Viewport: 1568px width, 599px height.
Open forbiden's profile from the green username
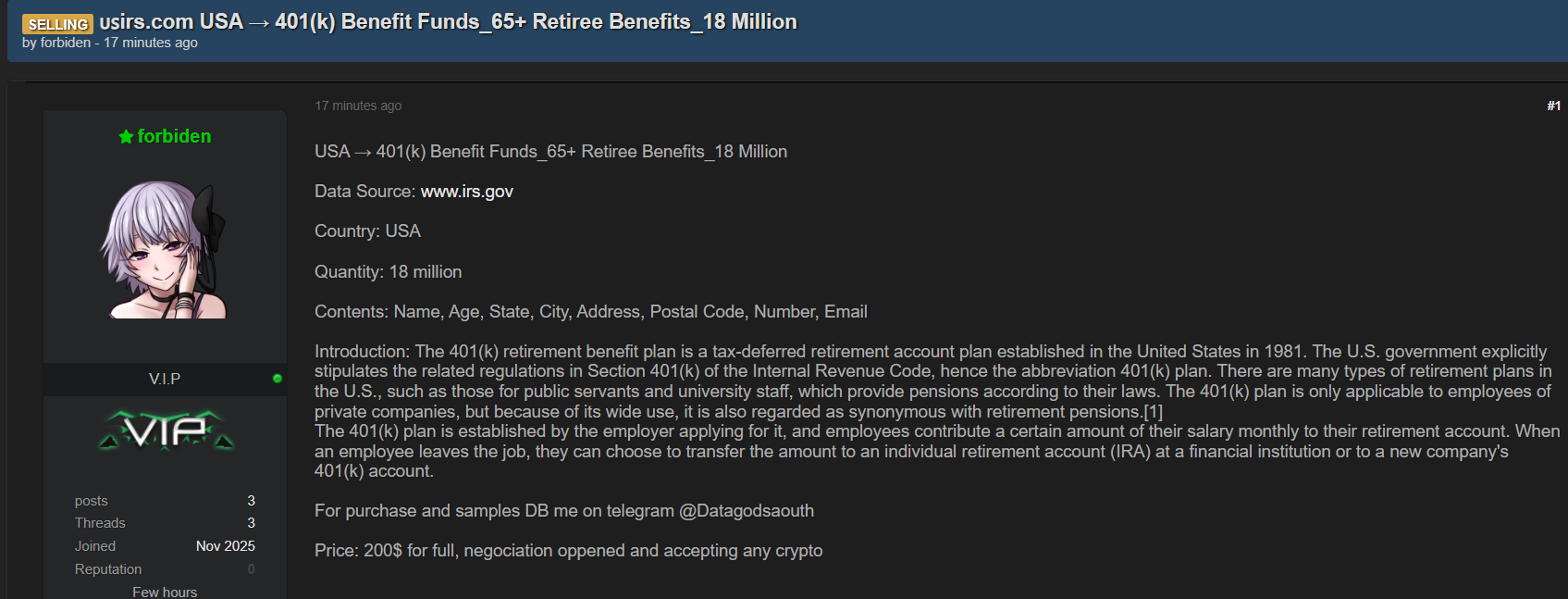174,137
